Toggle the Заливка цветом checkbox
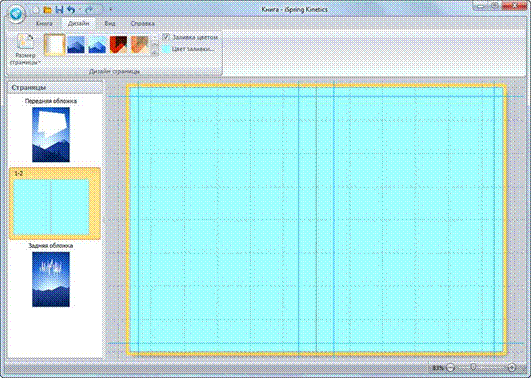This screenshot has height=378, width=531. click(x=166, y=37)
